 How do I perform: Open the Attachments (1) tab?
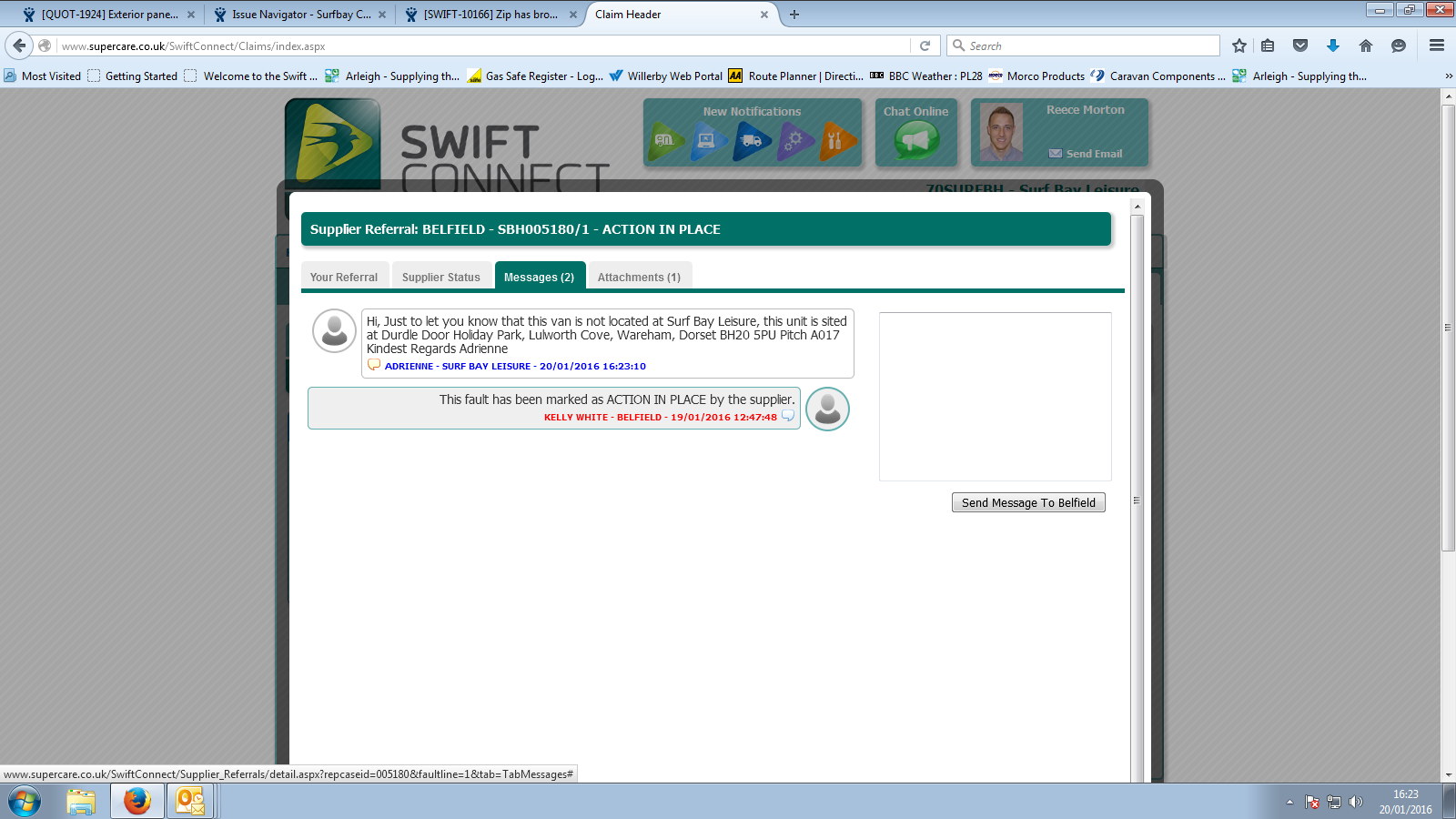tap(640, 277)
